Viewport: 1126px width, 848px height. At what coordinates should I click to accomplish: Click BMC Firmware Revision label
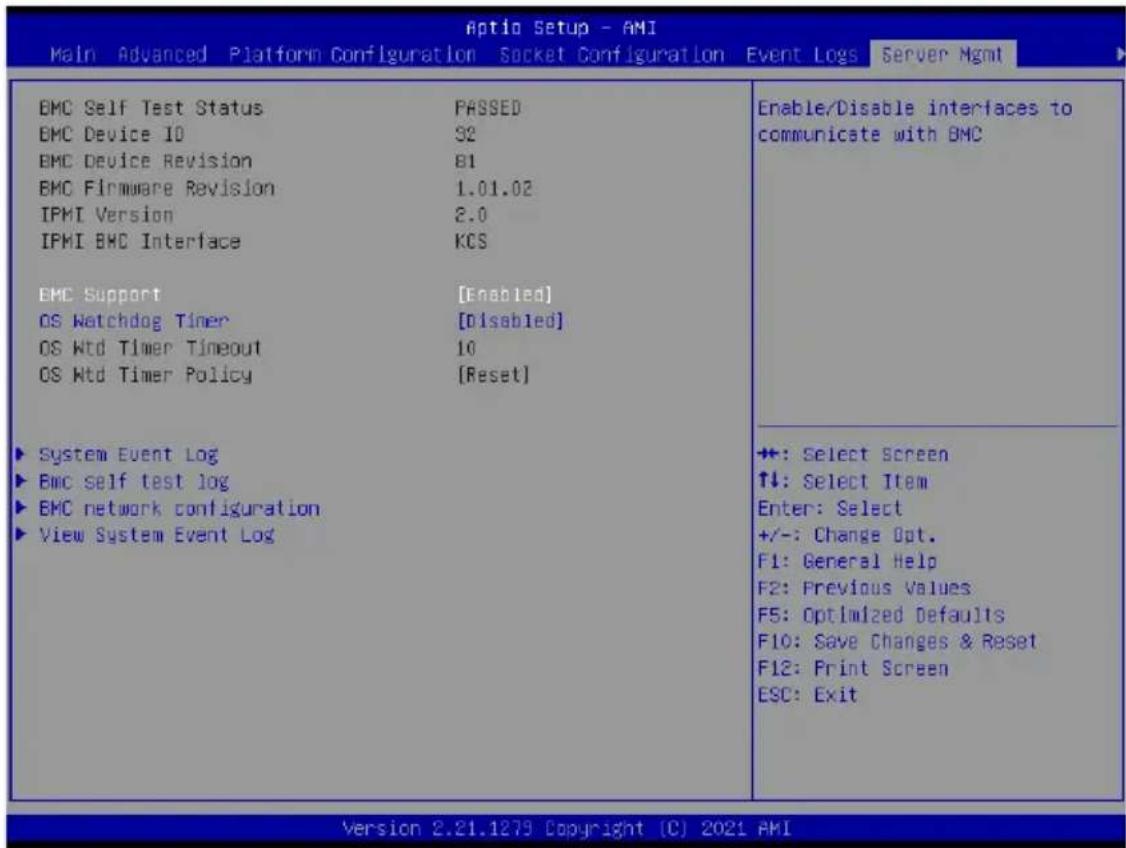pos(157,189)
